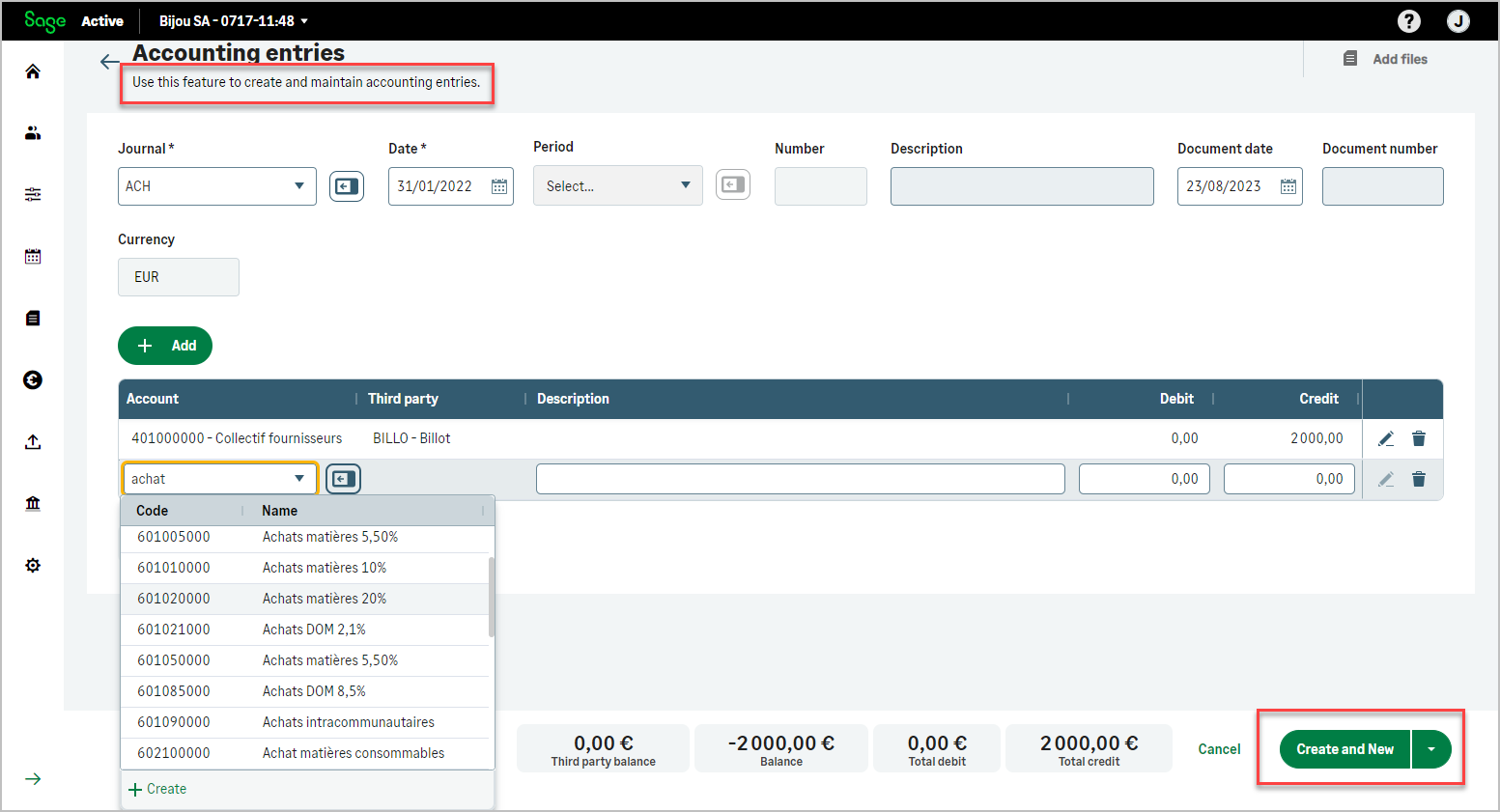Select account 601005000 Achats matières 5,50%
Viewport: 1500px width, 812px height.
pos(307,537)
